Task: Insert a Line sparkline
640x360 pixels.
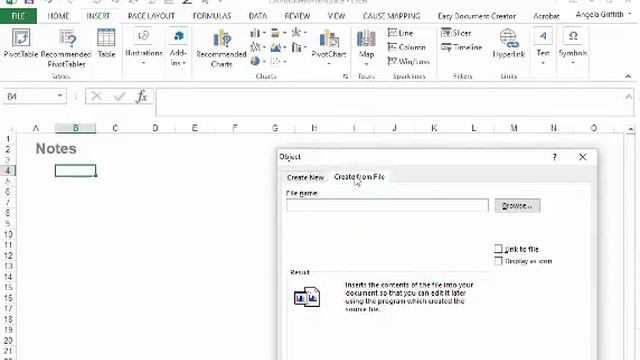Action: click(x=400, y=33)
